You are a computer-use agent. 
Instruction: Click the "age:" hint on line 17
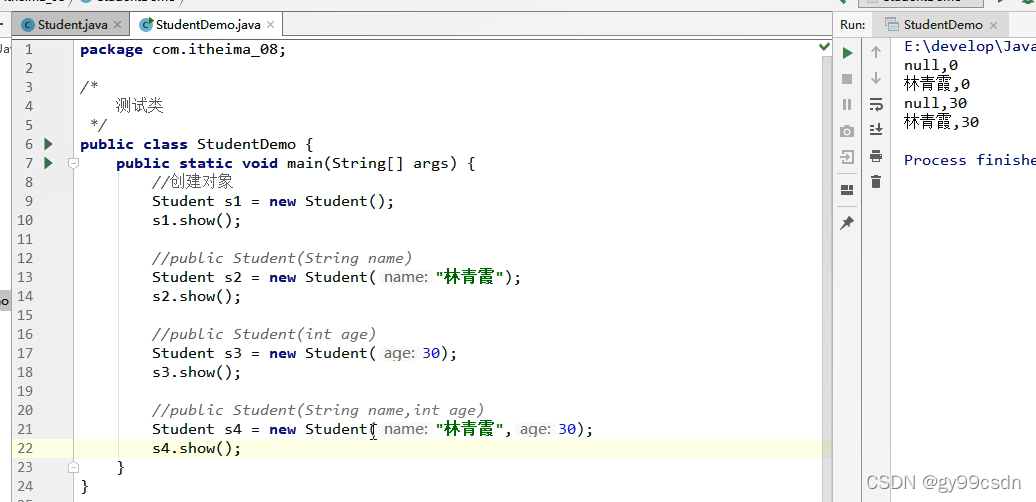399,353
